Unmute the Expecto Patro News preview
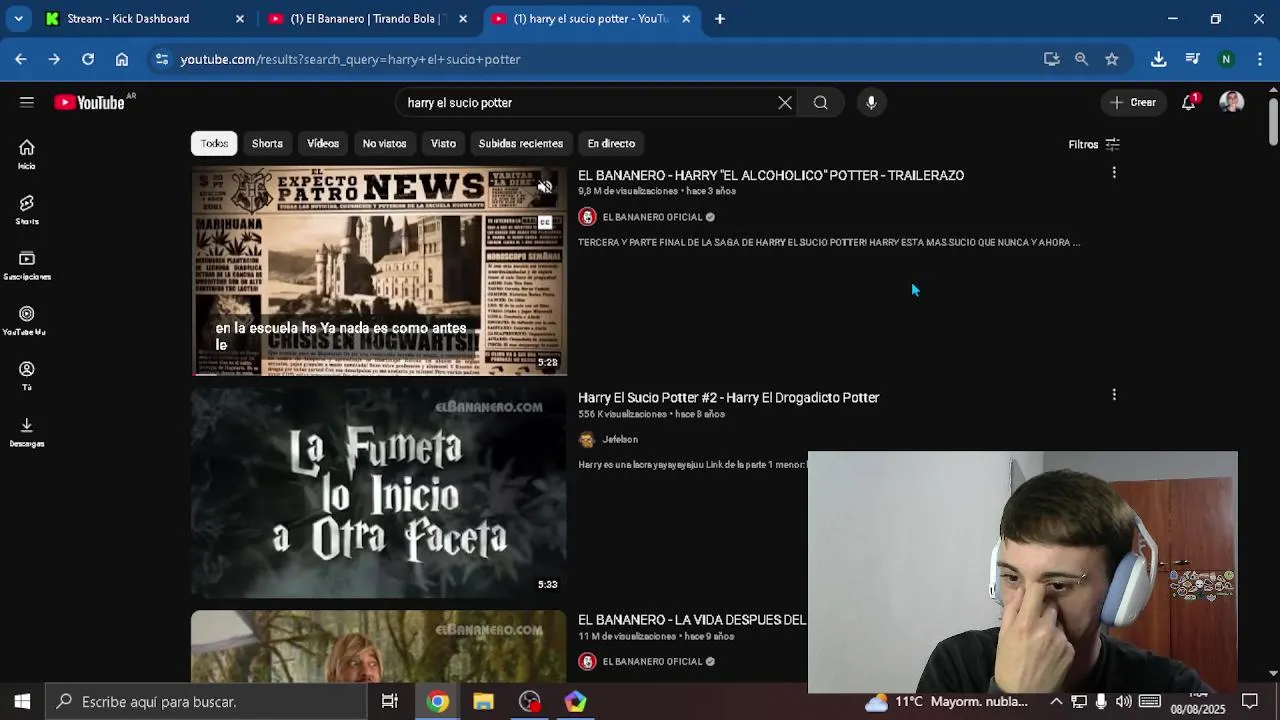 click(545, 187)
